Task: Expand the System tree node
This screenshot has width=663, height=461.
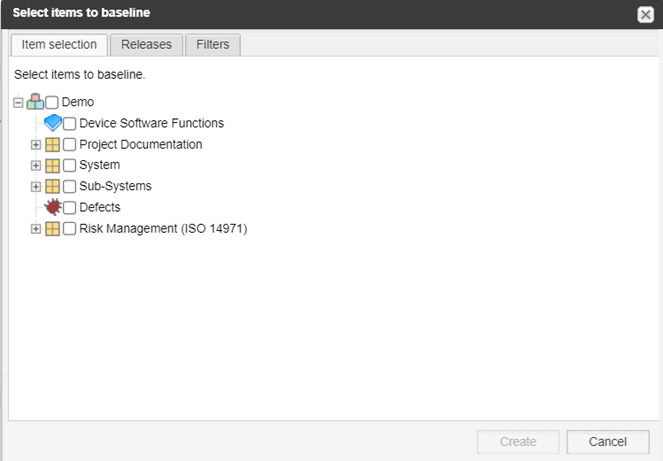Action: coord(36,165)
